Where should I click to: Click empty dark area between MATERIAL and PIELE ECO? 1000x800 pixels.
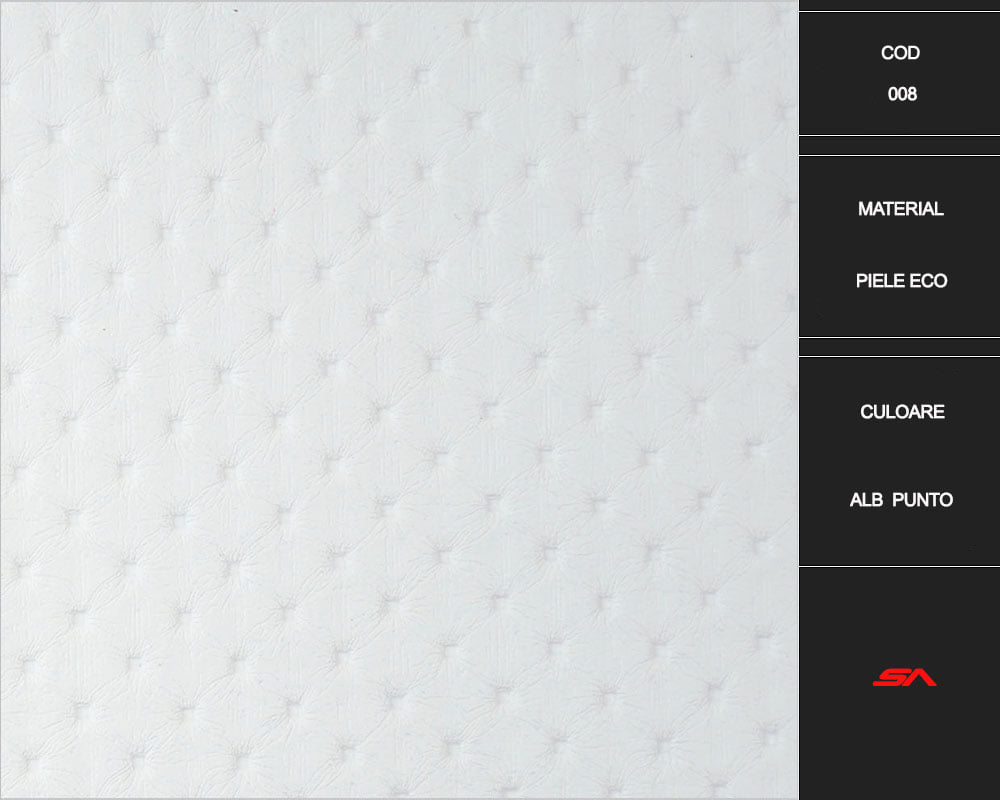point(900,245)
